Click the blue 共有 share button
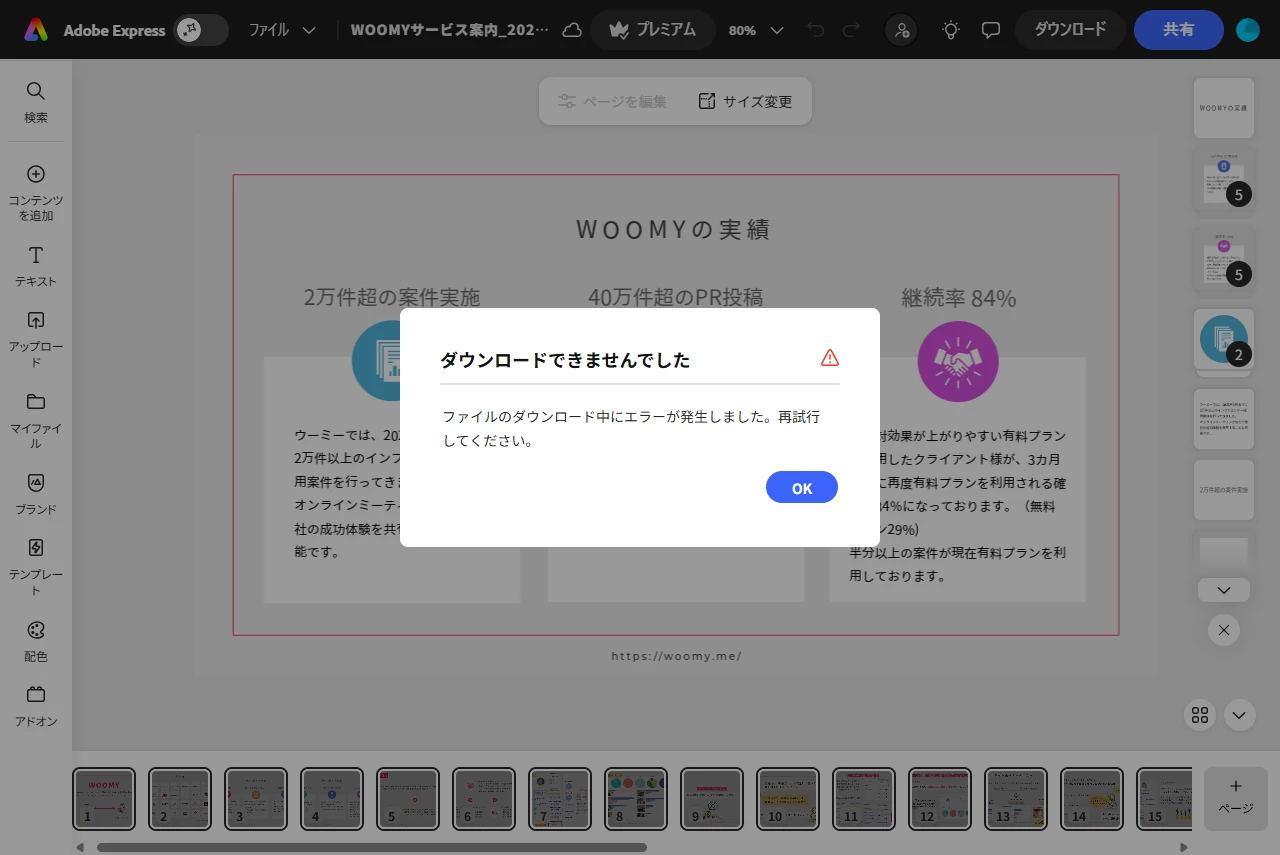This screenshot has height=855, width=1280. click(x=1179, y=30)
